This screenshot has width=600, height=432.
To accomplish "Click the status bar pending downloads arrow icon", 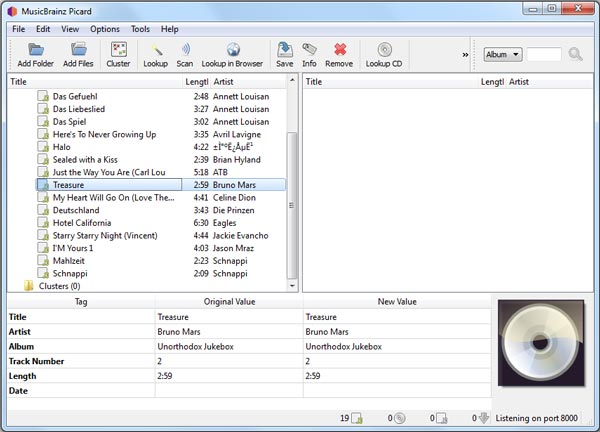I will [x=484, y=418].
